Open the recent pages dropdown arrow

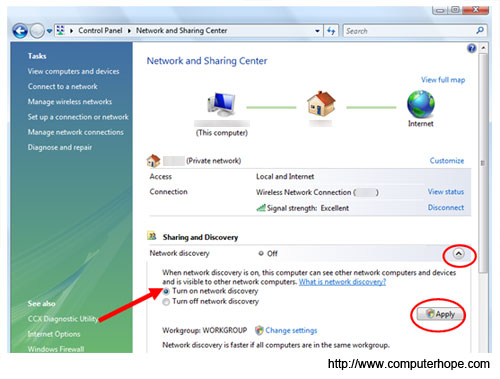49,31
